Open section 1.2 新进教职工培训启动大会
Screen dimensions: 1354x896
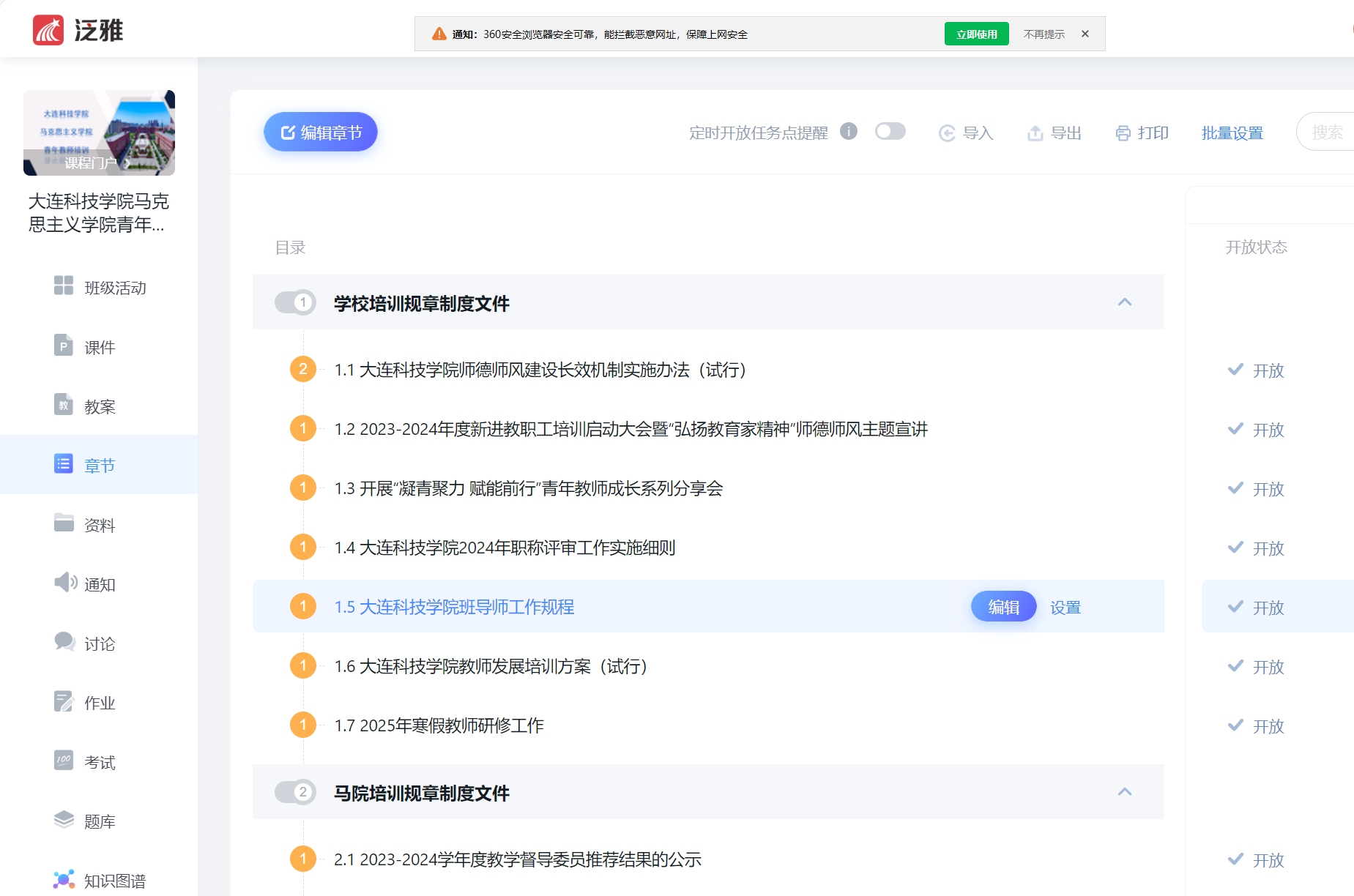pos(630,429)
